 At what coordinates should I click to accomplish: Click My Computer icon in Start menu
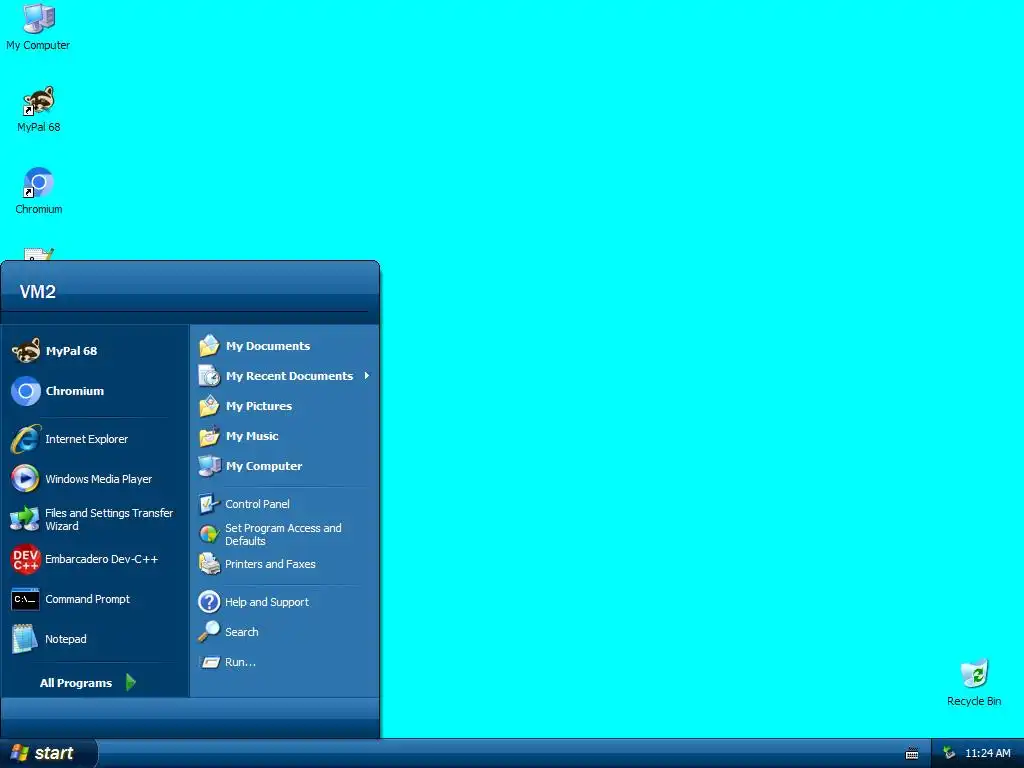pyautogui.click(x=209, y=466)
